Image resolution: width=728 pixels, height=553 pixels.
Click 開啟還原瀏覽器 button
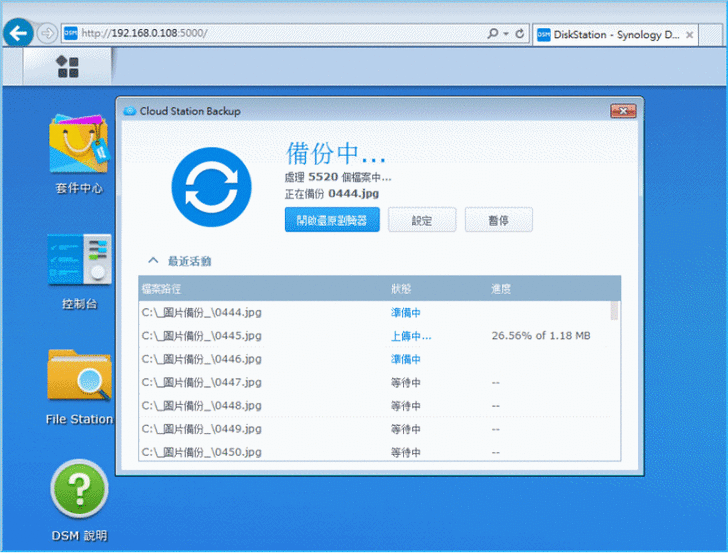[x=332, y=220]
